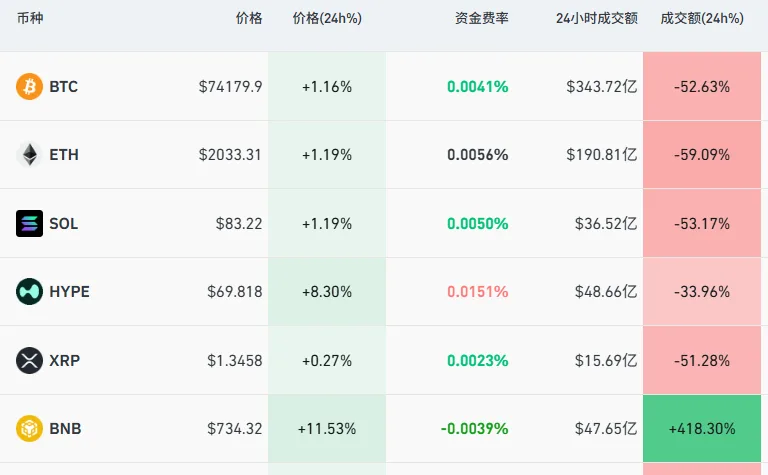Select the ETH price $2033.31

[230, 155]
